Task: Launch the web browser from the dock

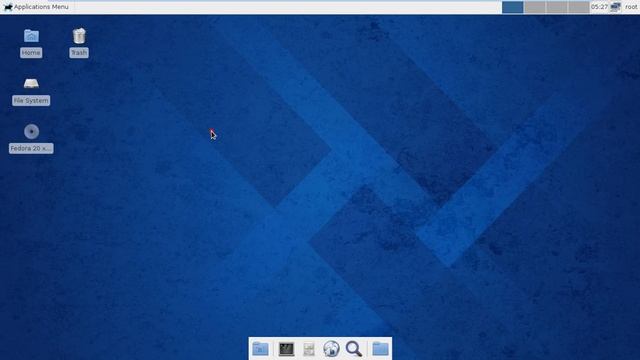Action: 331,349
